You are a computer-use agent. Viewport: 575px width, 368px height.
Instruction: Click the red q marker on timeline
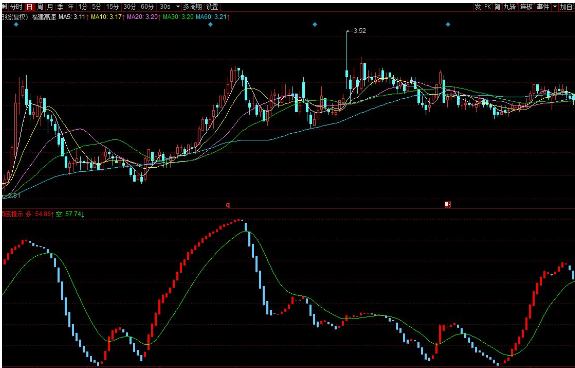click(x=228, y=205)
